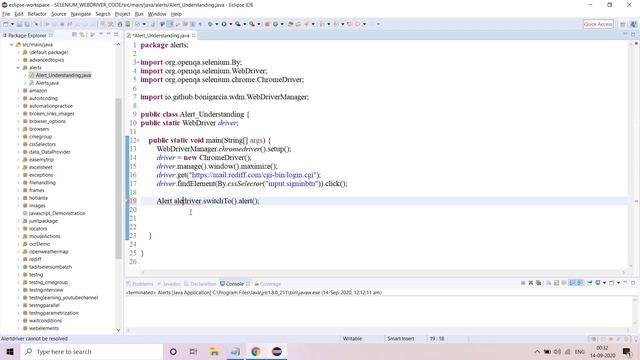Click the Writable status bar entry
The image size is (640, 360).
pos(352,339)
